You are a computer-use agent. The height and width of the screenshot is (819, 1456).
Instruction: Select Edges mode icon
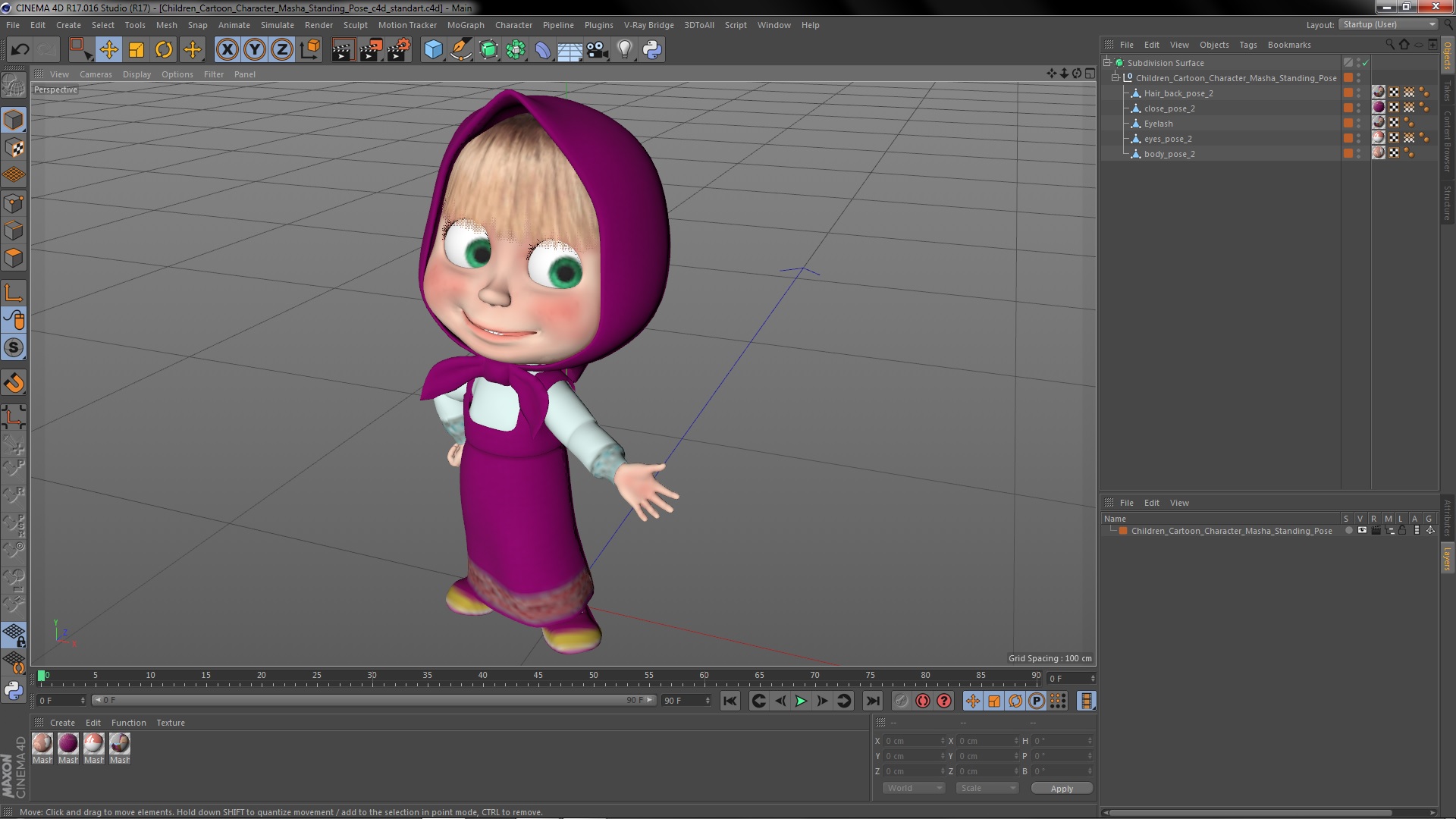[x=14, y=231]
